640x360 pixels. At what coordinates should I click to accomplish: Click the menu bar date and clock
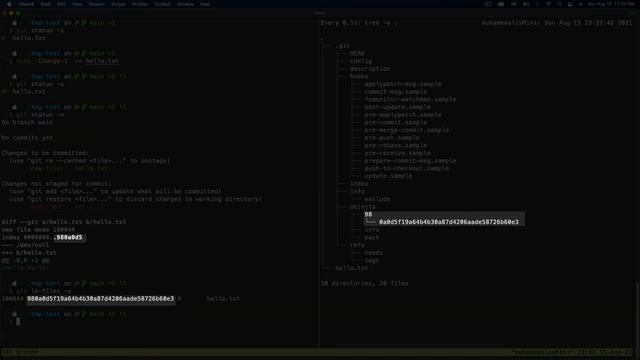(611, 4)
